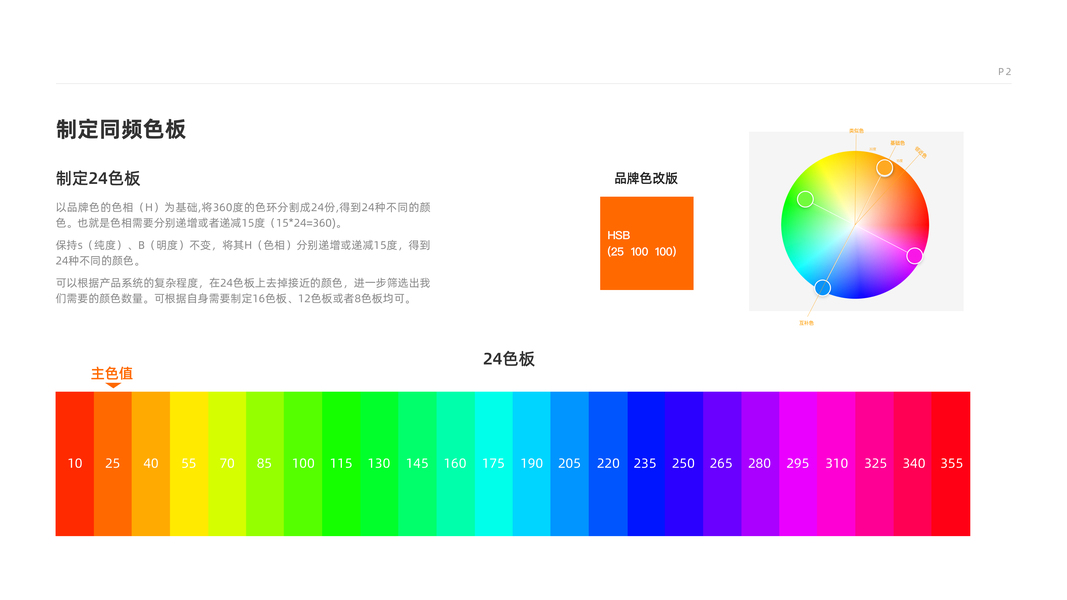Pick the red swatch labeled 355
Screen dimensions: 1067x600
click(x=951, y=463)
